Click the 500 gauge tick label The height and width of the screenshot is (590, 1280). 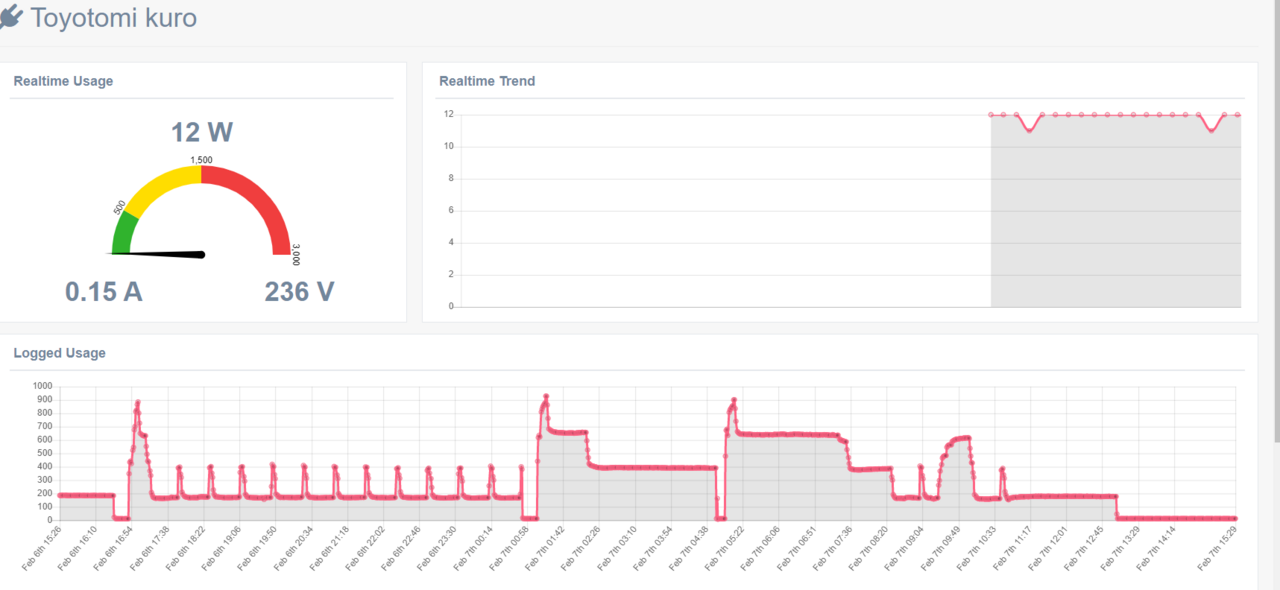tap(119, 207)
